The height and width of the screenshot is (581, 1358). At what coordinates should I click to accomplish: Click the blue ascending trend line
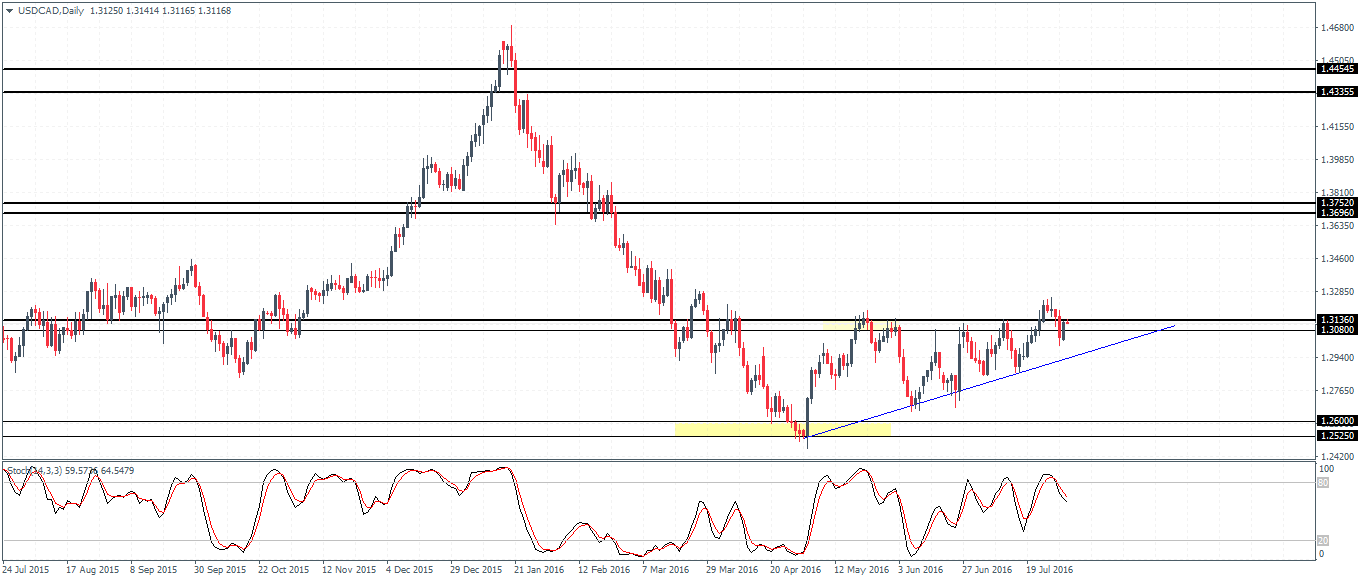pos(990,381)
